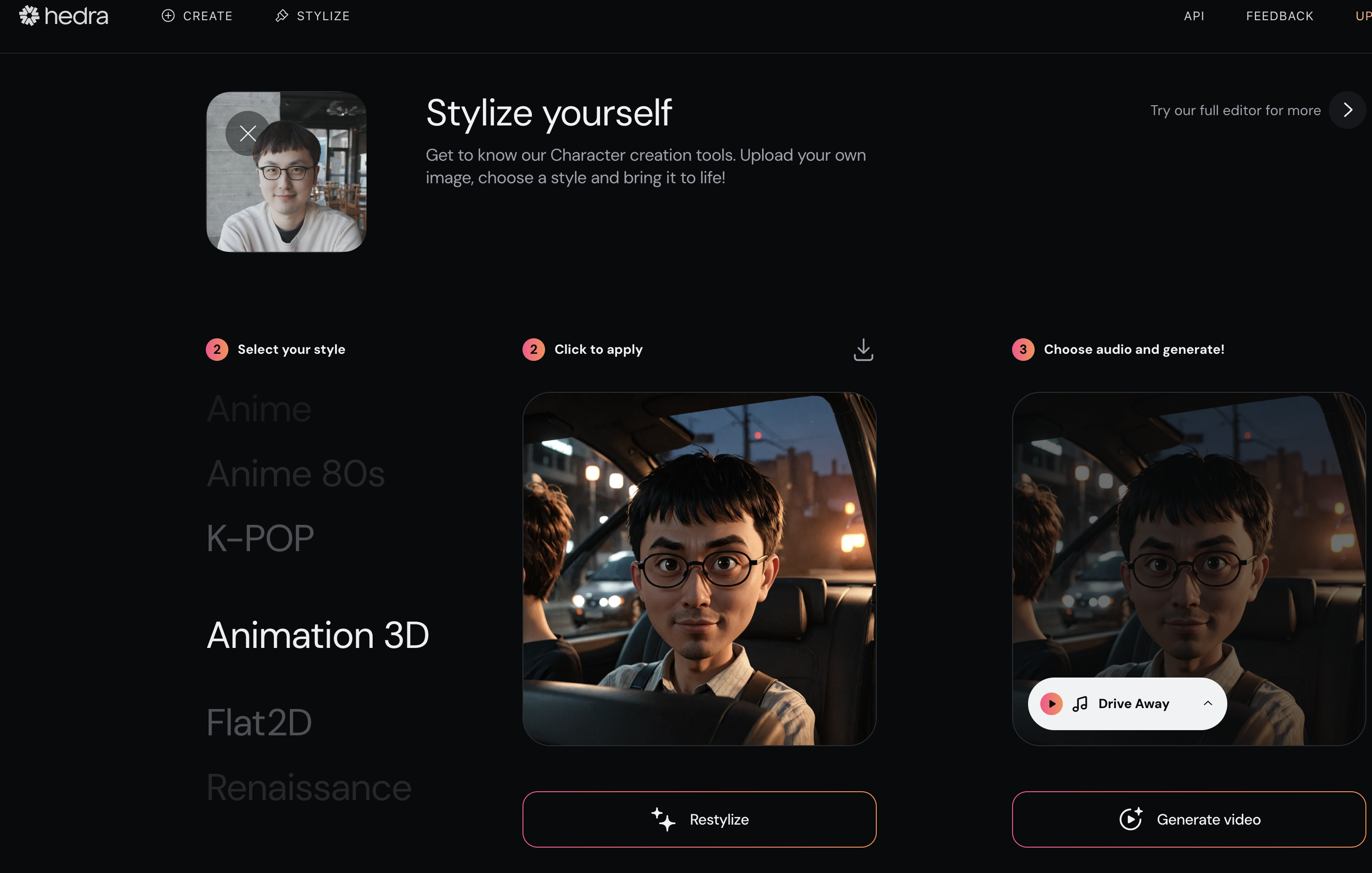Choose the Anime 80s style
1372x873 pixels.
tap(296, 474)
